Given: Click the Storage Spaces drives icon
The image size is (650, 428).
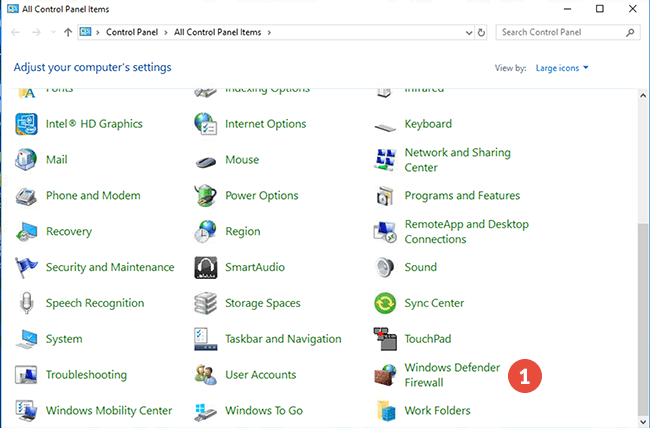Looking at the screenshot, I should [205, 303].
